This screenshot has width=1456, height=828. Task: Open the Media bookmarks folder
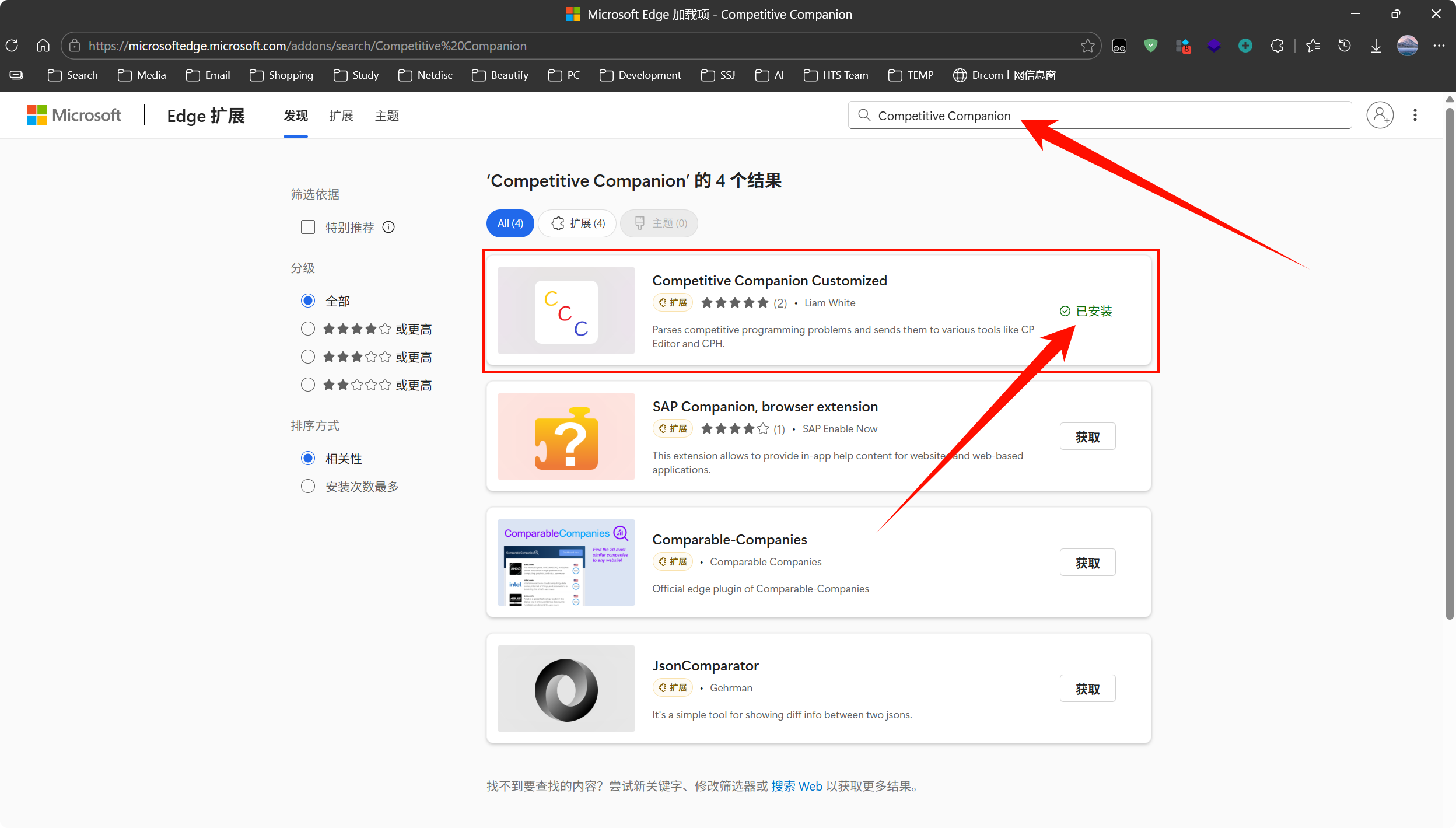[142, 75]
